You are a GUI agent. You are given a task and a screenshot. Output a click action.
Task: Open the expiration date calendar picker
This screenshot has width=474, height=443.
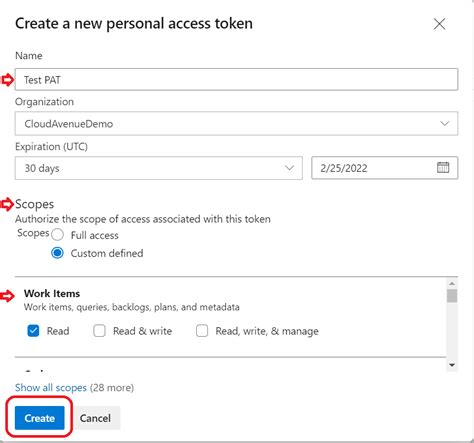tap(443, 167)
